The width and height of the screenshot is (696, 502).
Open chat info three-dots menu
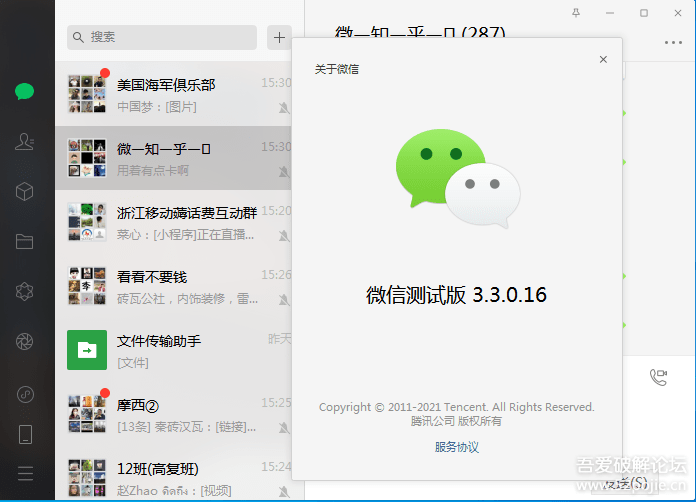(673, 43)
